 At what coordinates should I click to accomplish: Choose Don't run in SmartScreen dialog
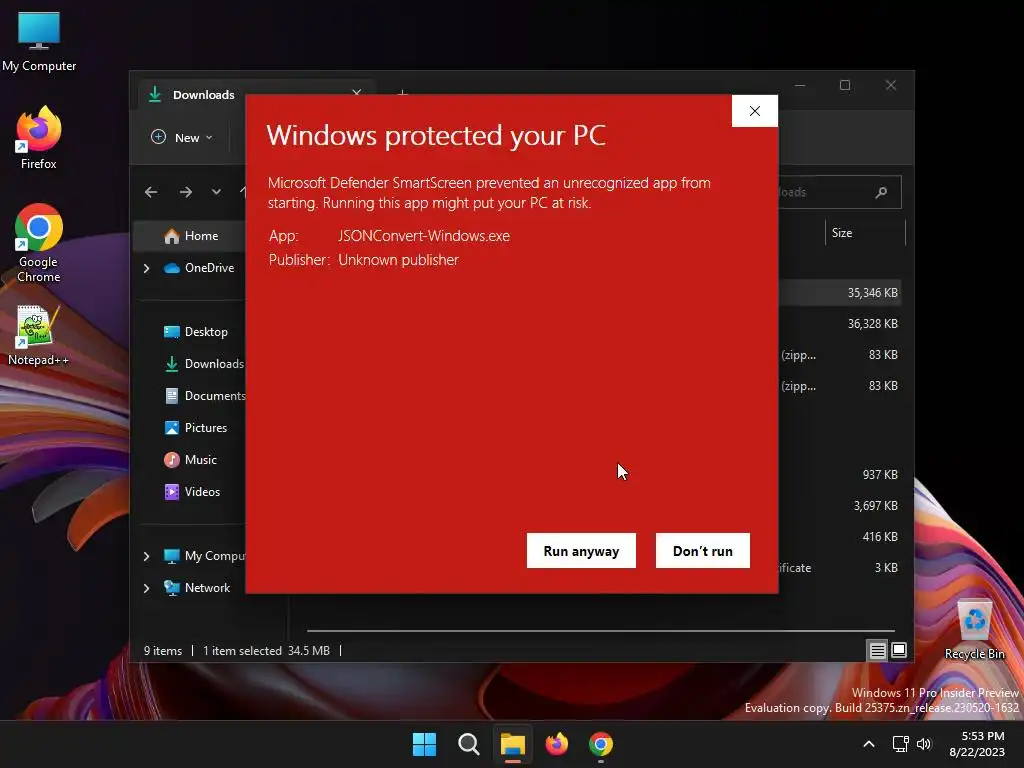pos(703,551)
